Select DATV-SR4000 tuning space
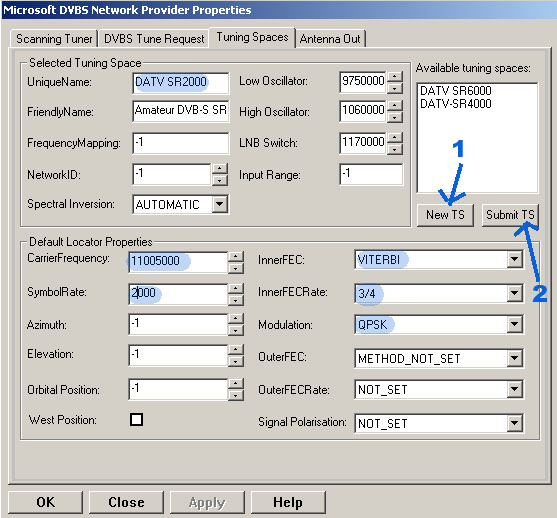 tap(456, 104)
